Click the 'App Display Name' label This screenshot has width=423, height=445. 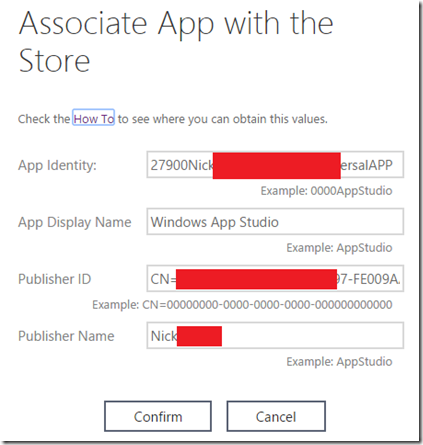tap(75, 222)
